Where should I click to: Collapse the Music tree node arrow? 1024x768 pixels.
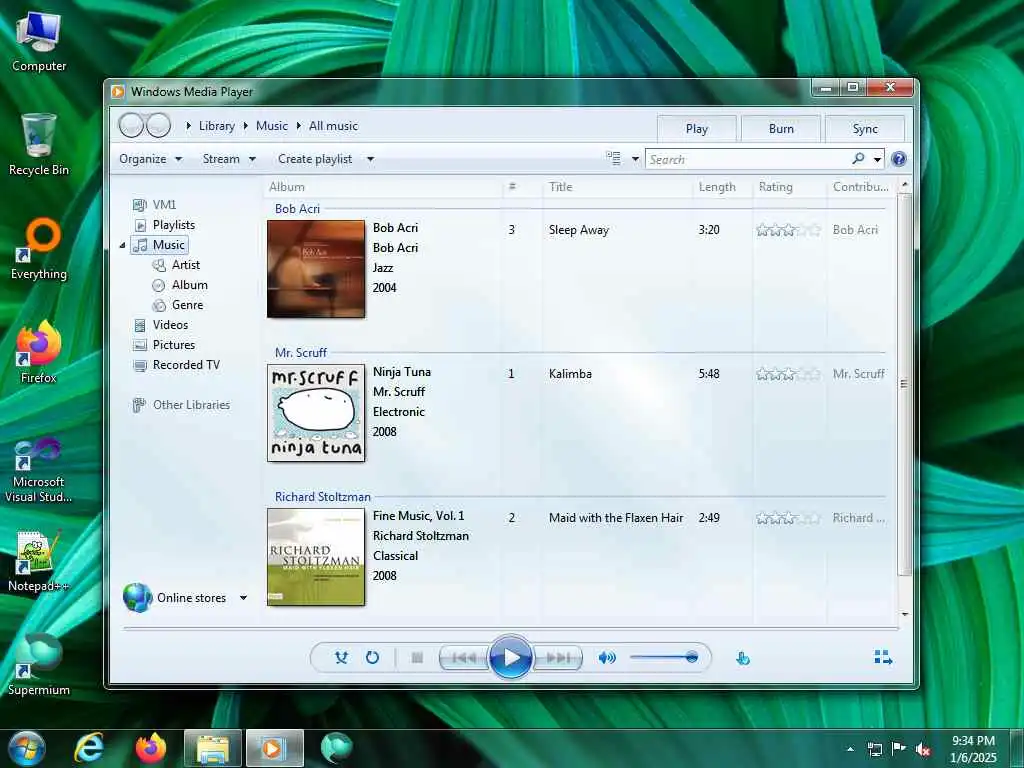(x=122, y=246)
